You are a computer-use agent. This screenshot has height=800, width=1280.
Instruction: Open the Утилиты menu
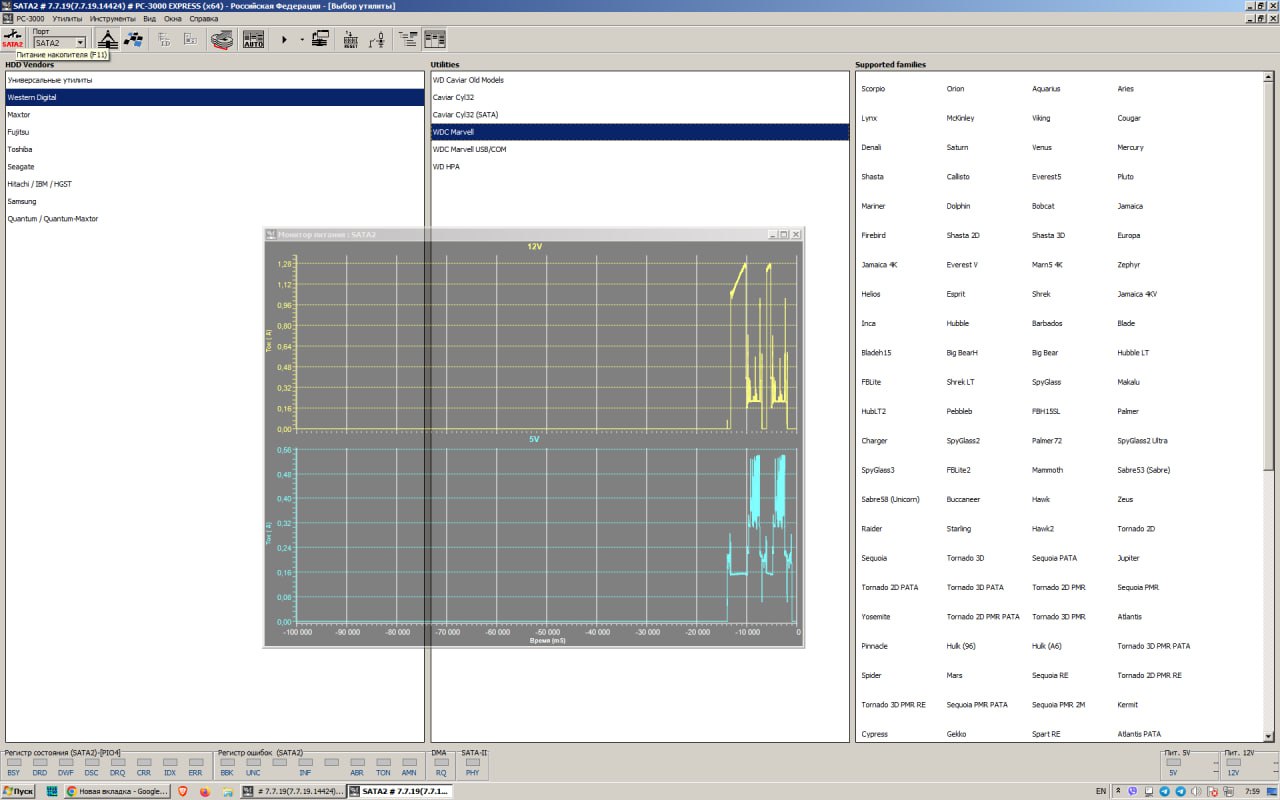[67, 18]
